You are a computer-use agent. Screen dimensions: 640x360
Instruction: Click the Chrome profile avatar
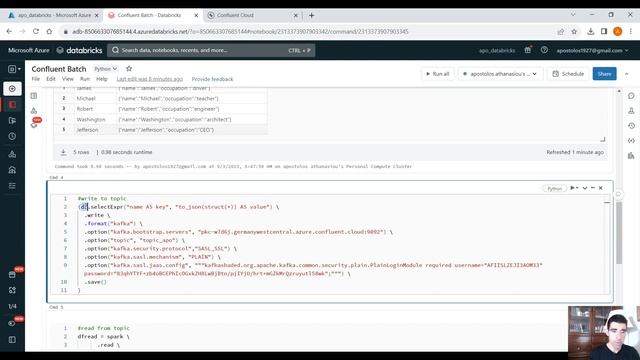[x=618, y=31]
